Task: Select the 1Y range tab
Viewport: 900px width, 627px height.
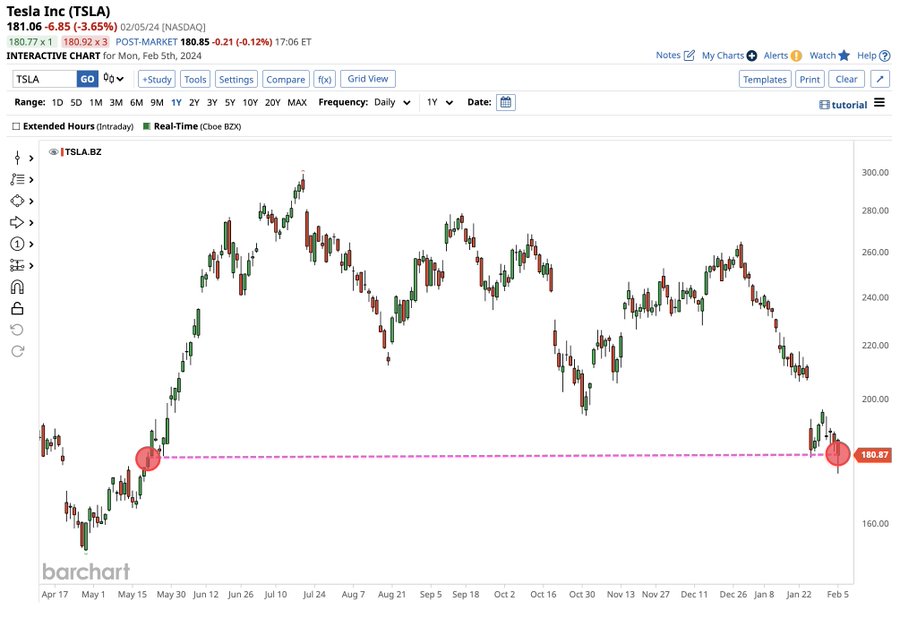Action: pyautogui.click(x=176, y=103)
